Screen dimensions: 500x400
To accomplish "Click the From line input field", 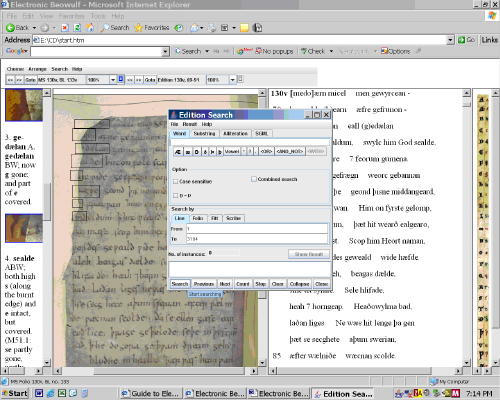I will tap(257, 229).
